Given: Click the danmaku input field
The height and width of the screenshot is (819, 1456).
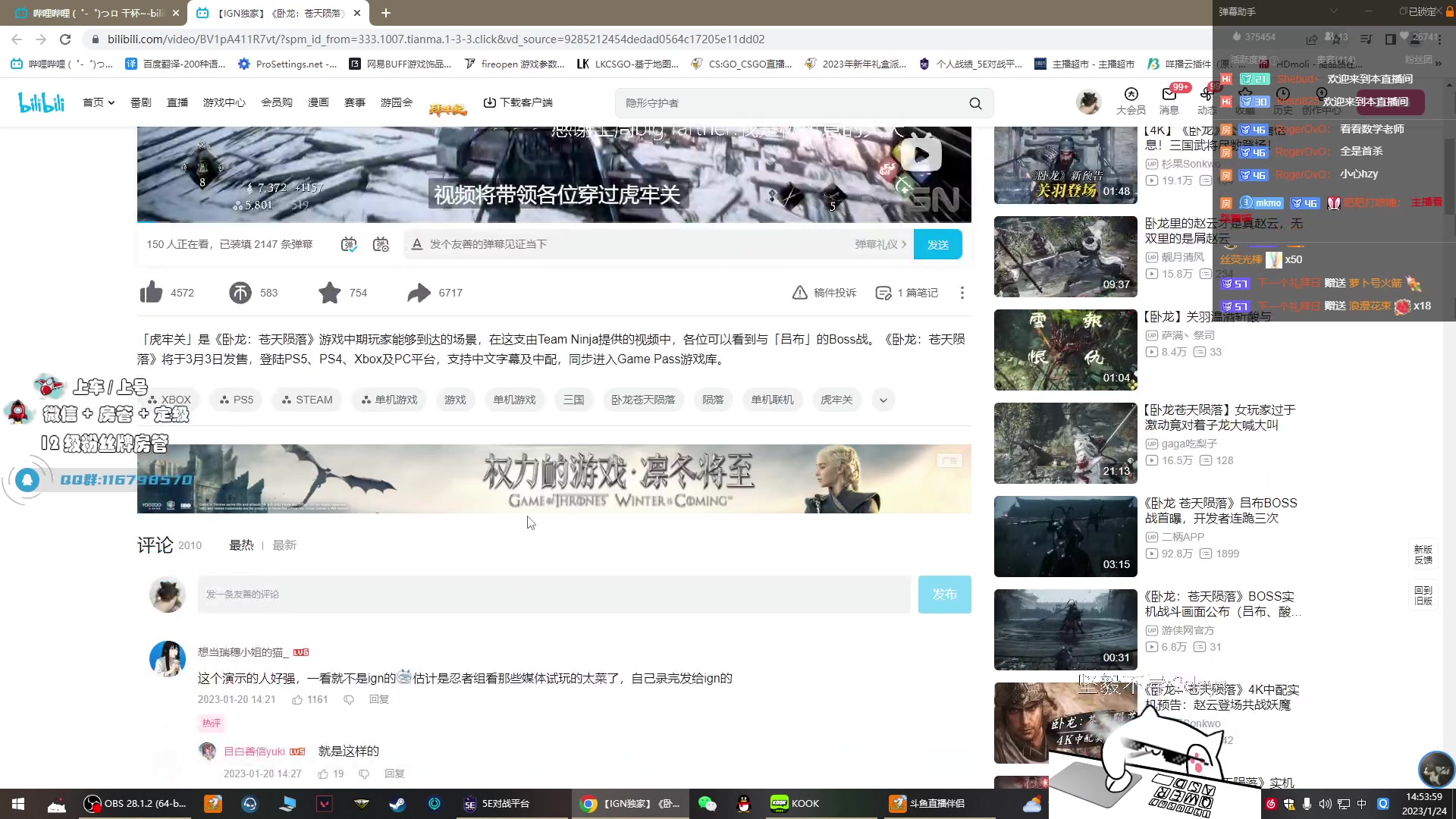Looking at the screenshot, I should [x=637, y=244].
